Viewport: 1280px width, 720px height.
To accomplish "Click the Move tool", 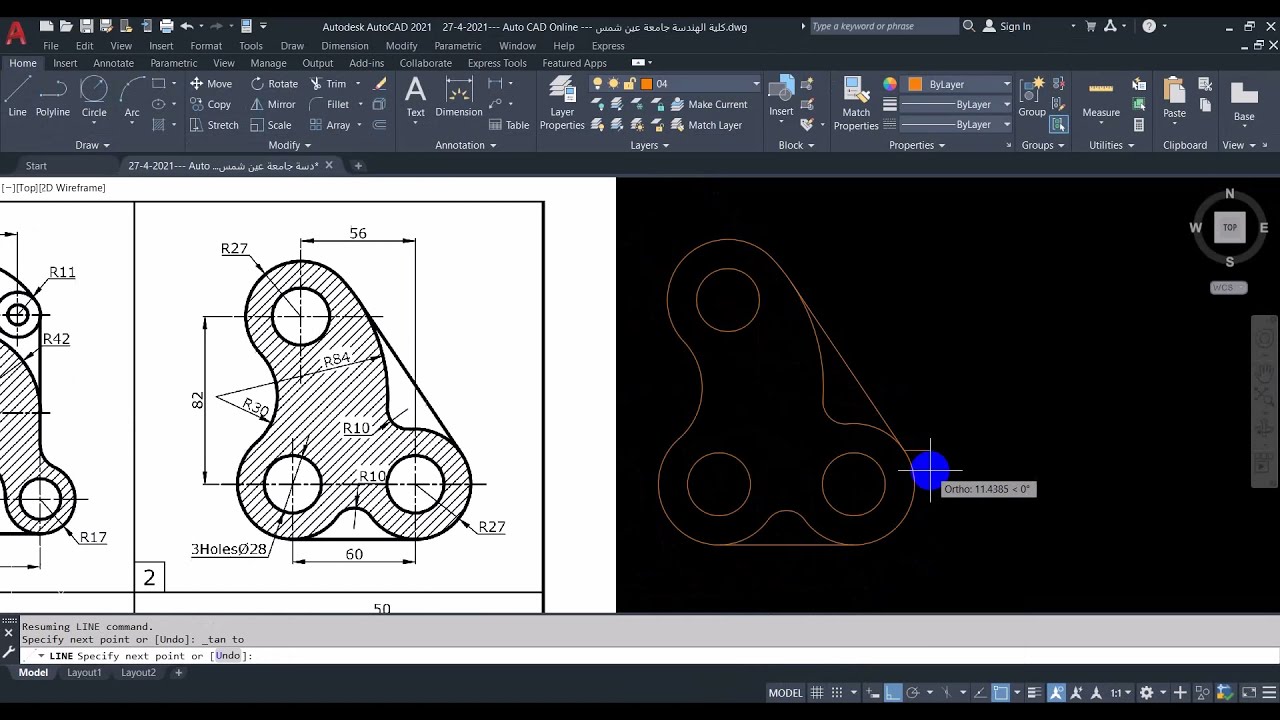I will click(211, 84).
